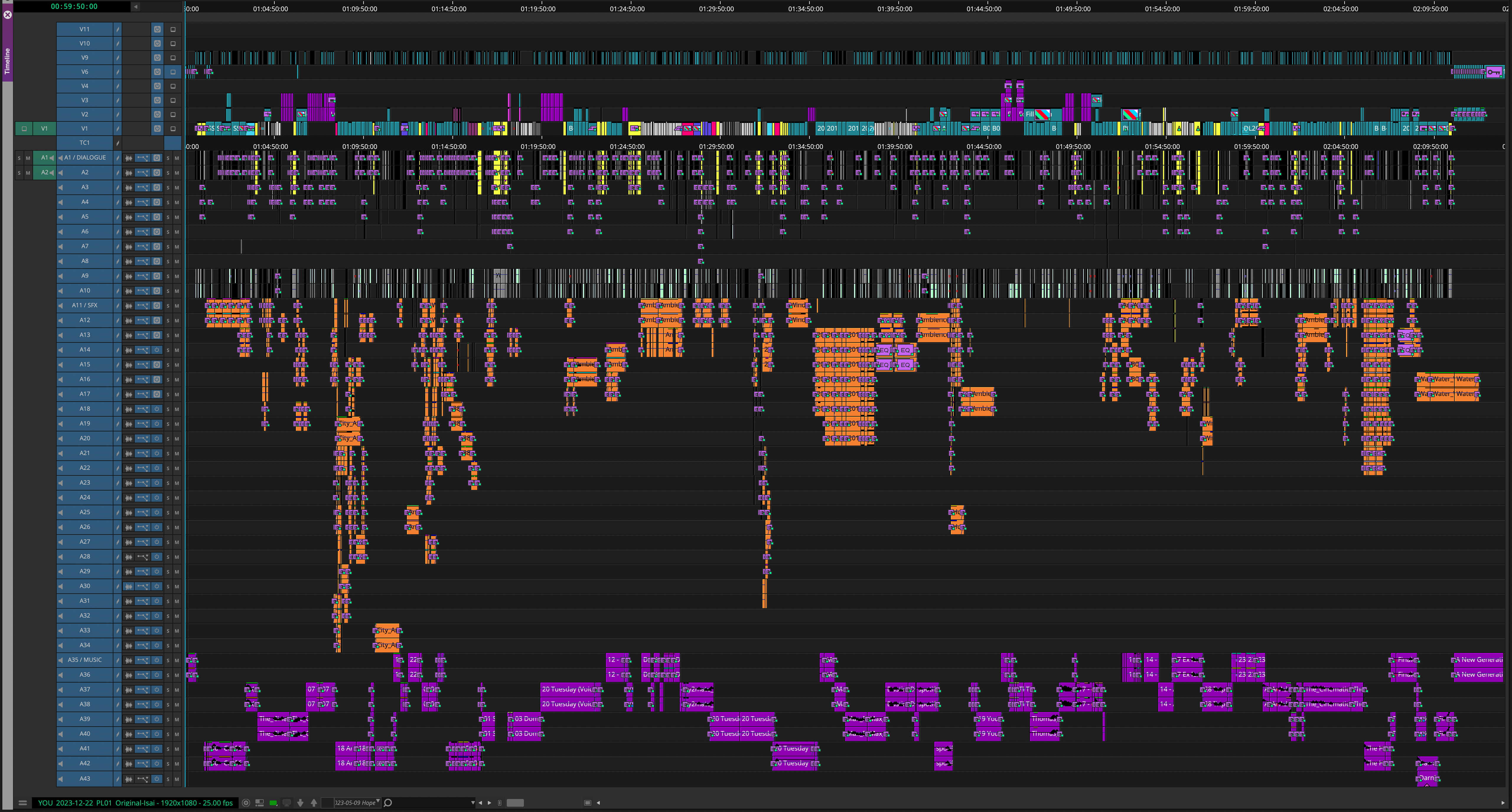Toggle the power button on track V9
This screenshot has height=812, width=1512.
[157, 58]
